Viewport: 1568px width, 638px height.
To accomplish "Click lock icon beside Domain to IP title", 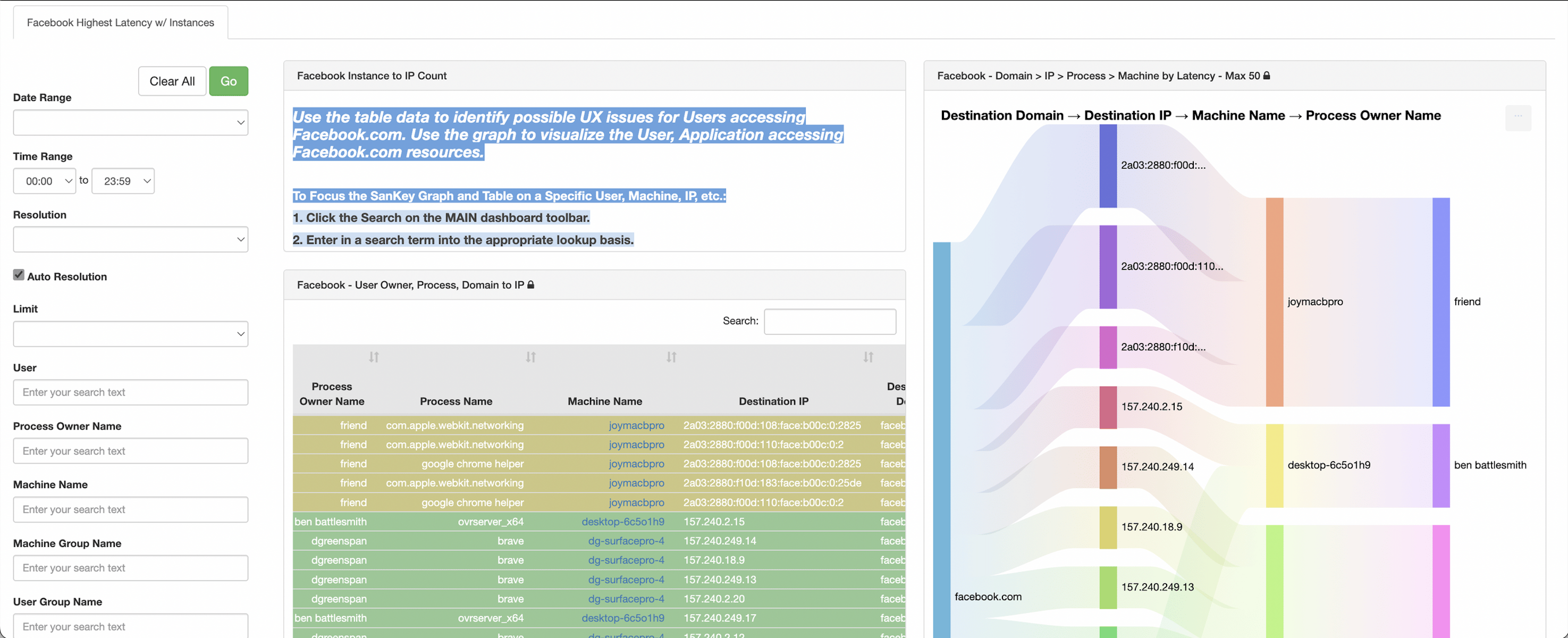I will tap(531, 284).
